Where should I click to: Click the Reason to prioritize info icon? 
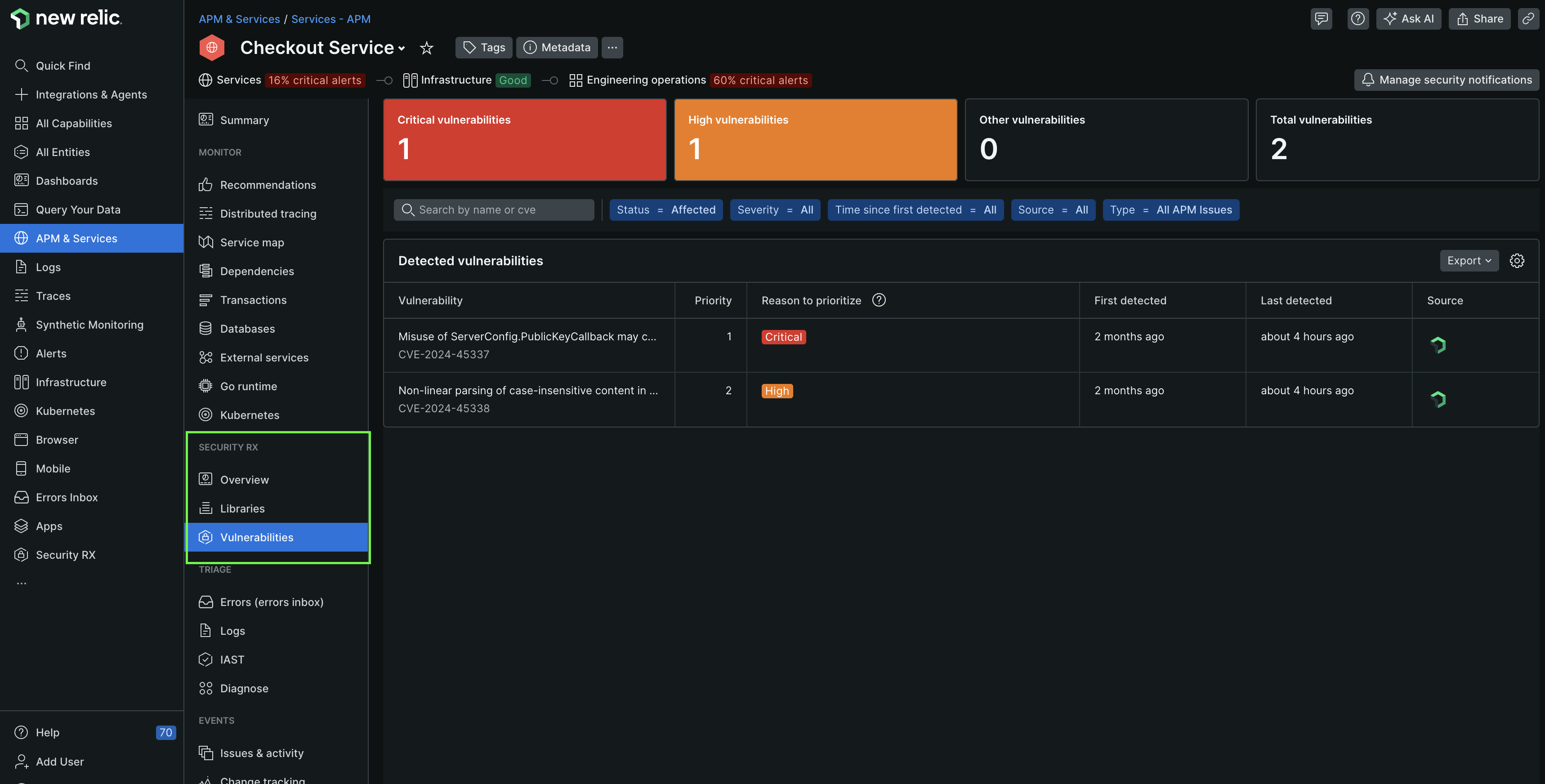[879, 300]
